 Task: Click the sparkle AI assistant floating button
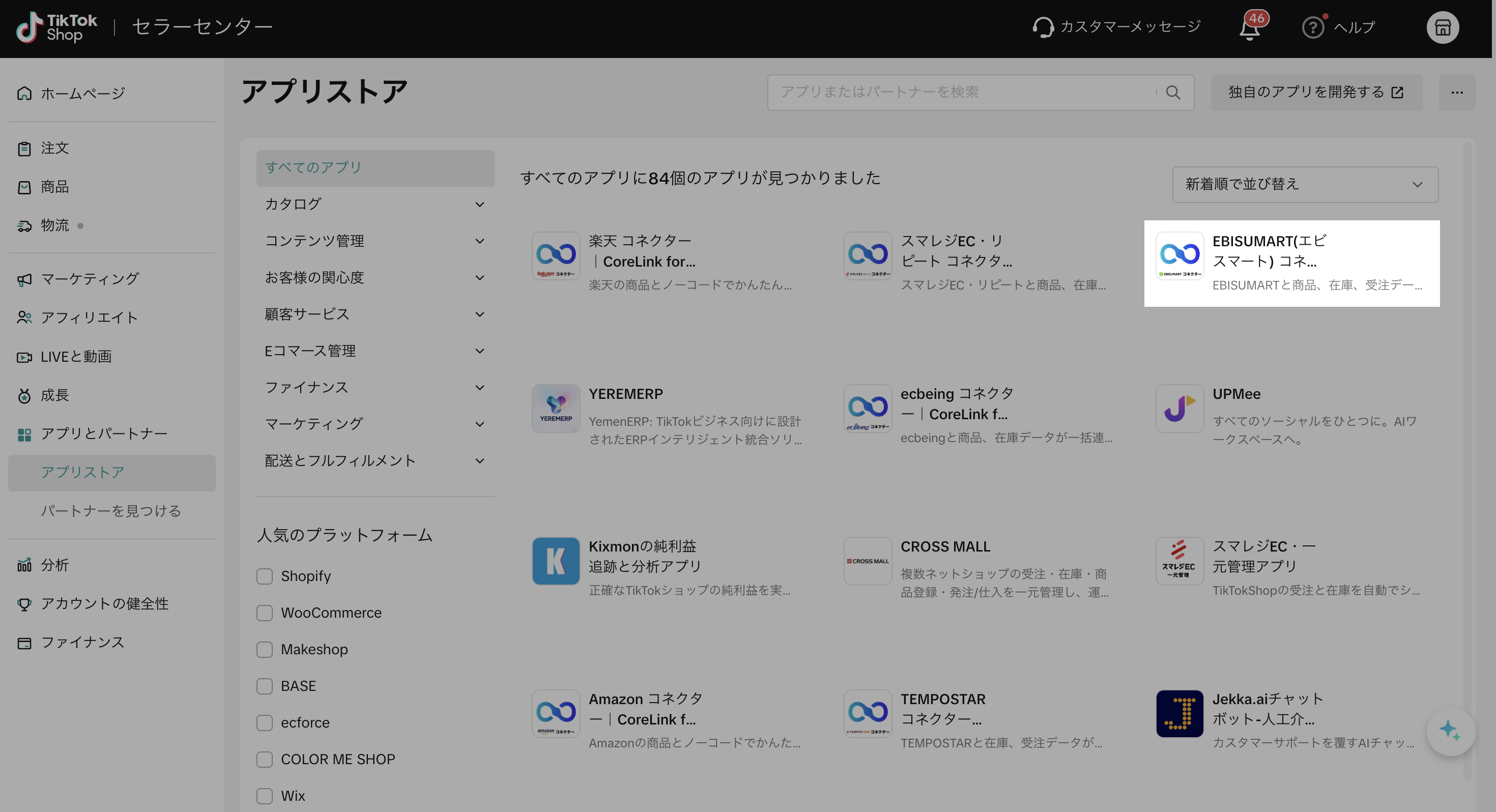pos(1450,731)
